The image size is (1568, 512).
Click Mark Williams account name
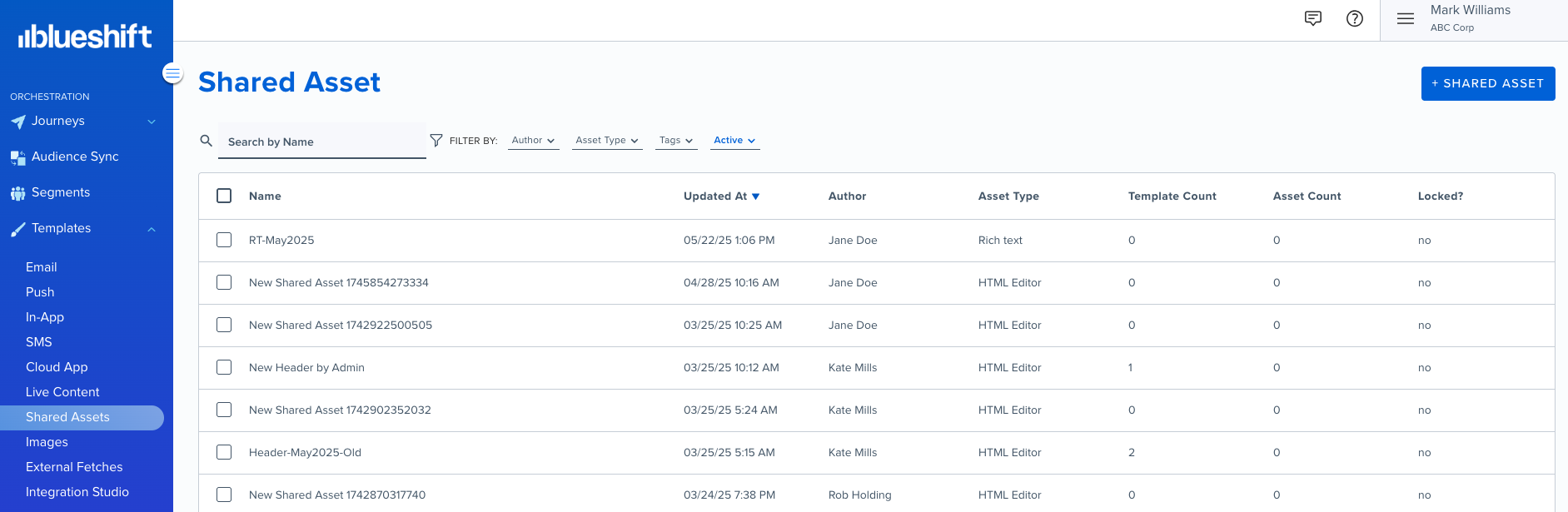[x=1471, y=10]
